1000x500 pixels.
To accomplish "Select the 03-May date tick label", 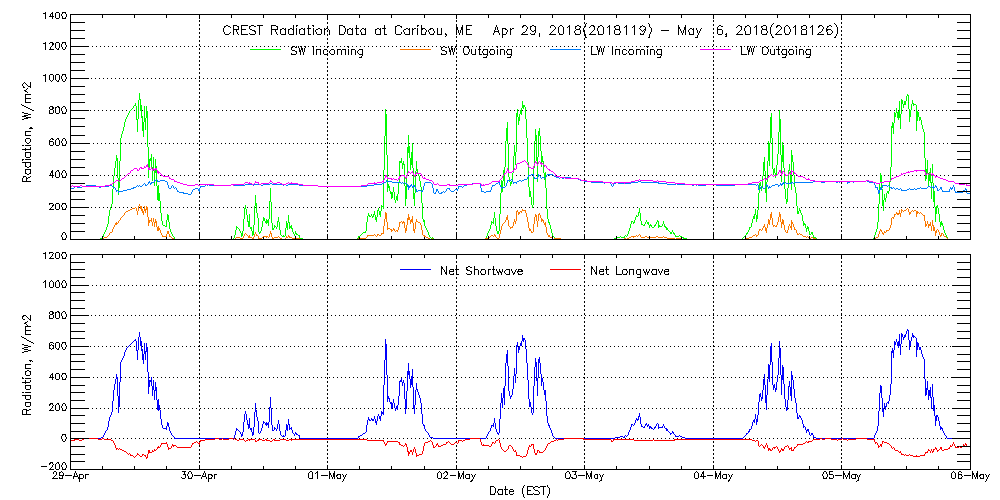I will [584, 477].
